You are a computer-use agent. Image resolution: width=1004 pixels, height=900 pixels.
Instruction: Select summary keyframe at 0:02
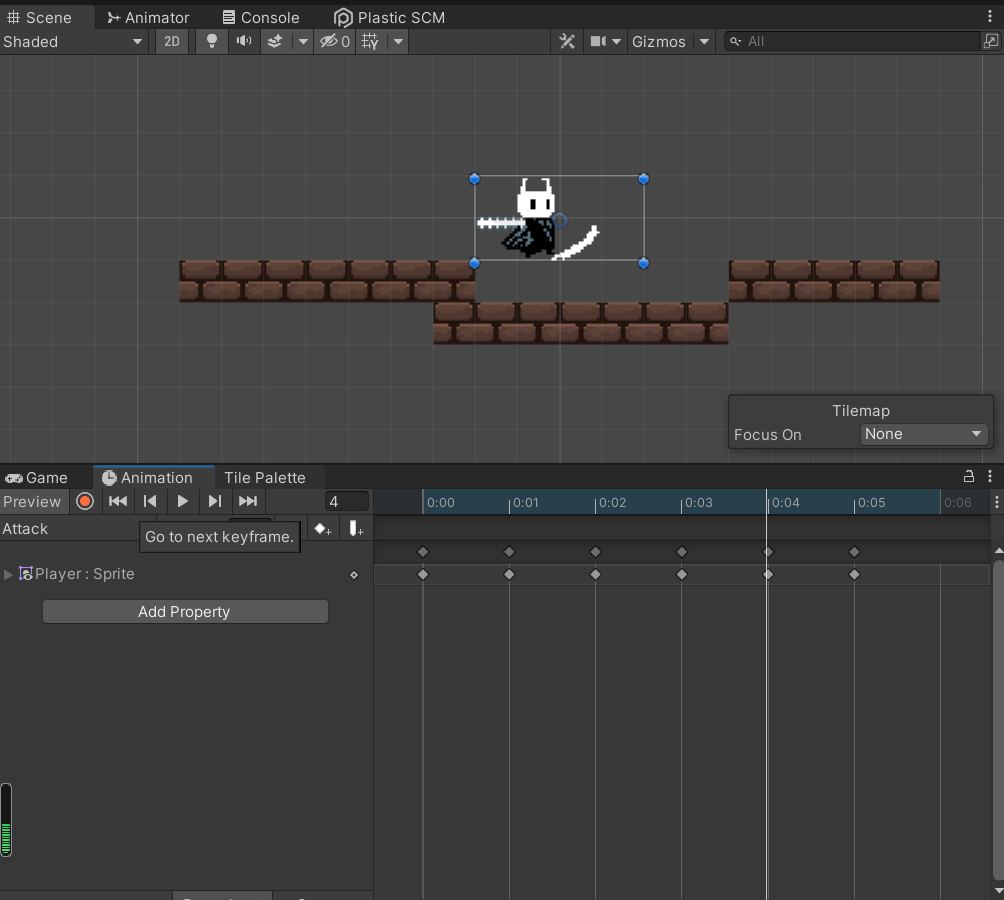pyautogui.click(x=595, y=552)
